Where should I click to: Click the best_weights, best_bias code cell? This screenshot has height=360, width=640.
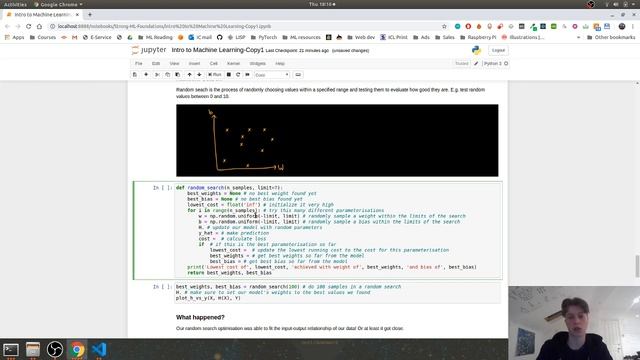pos(338,292)
